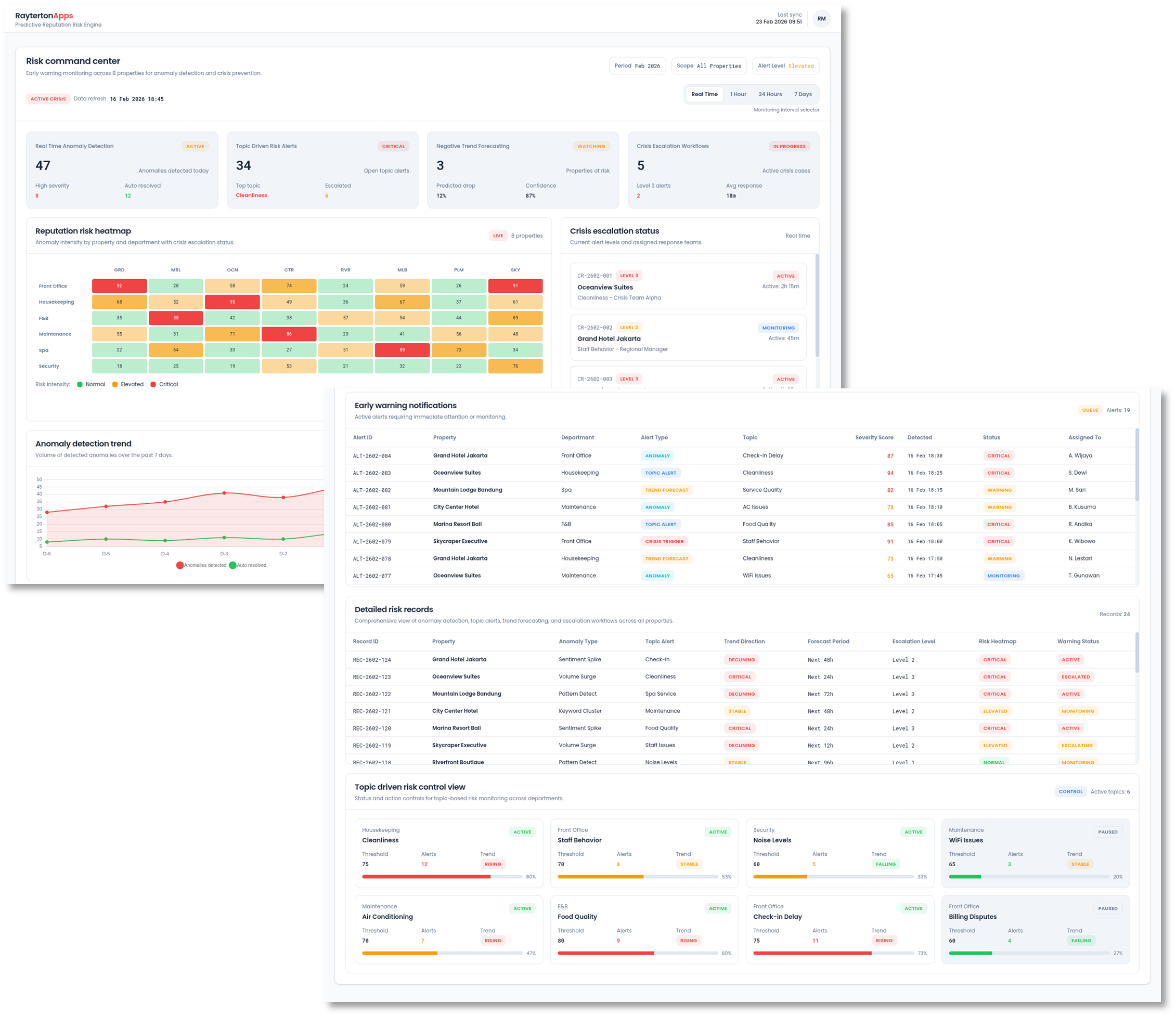
Task: Pause the Housekeeping Cleanliness topic monitor
Action: click(x=522, y=831)
